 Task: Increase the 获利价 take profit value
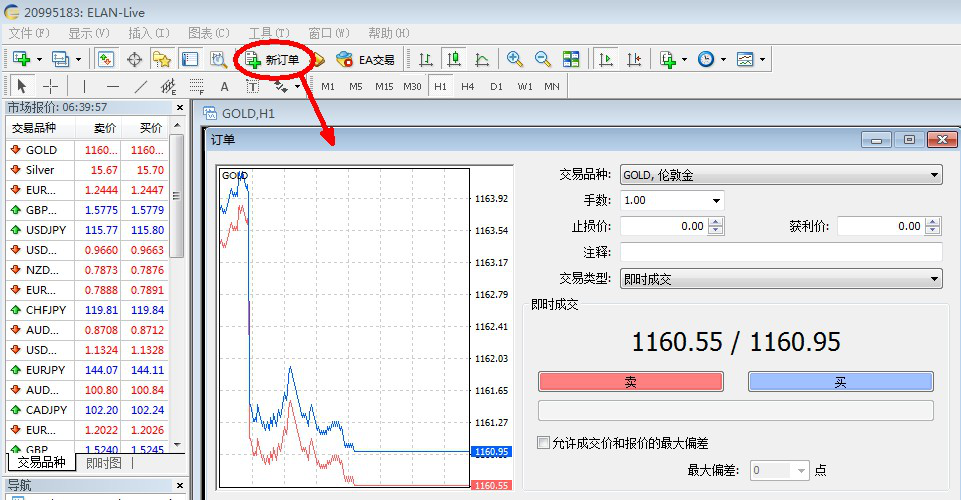click(933, 222)
